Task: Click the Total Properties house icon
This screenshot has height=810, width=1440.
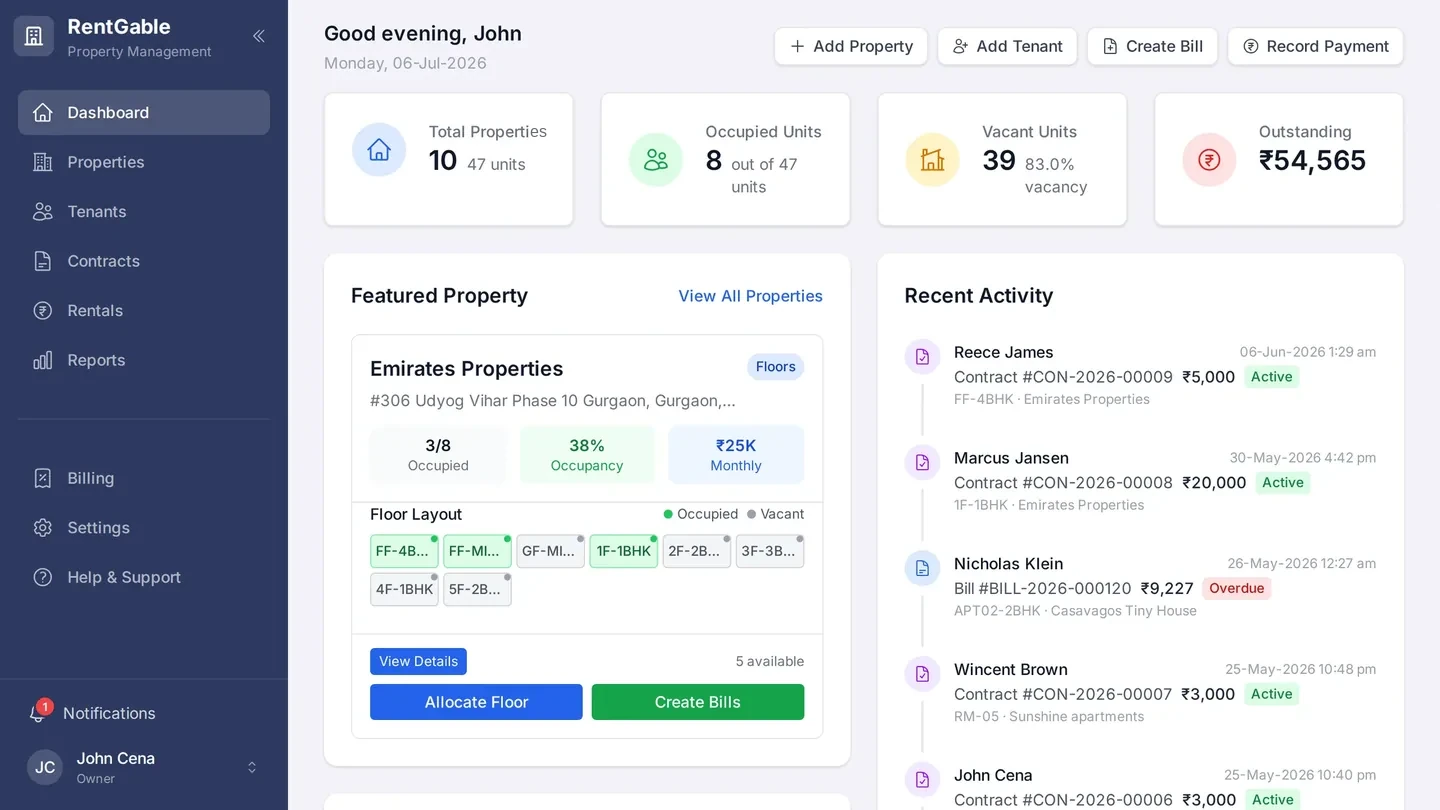Action: [379, 150]
